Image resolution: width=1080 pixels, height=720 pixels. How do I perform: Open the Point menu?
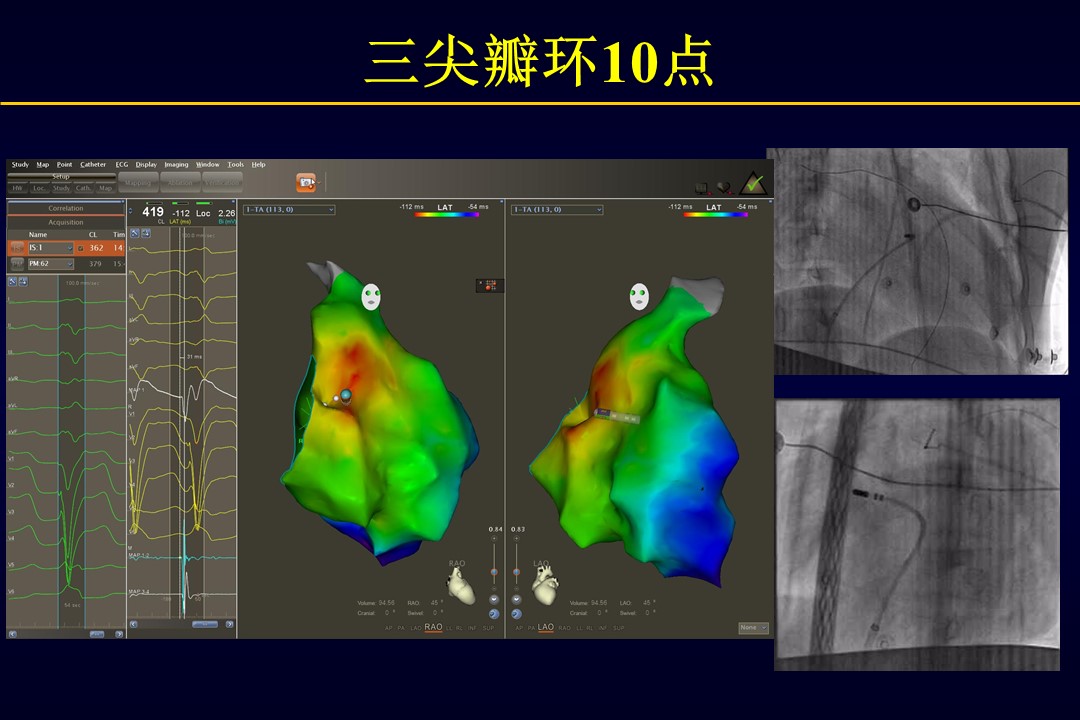click(64, 165)
